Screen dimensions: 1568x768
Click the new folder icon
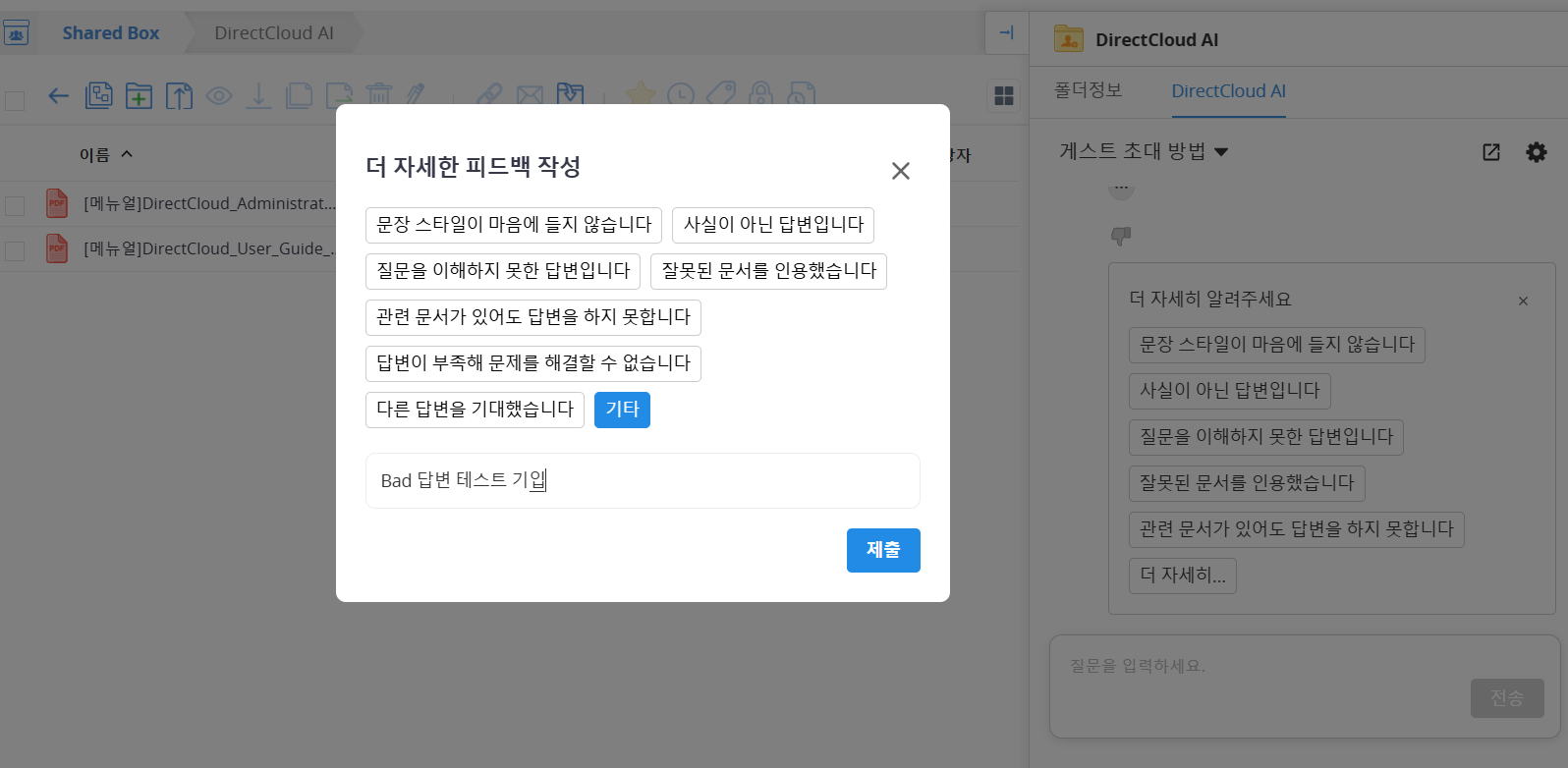[139, 95]
